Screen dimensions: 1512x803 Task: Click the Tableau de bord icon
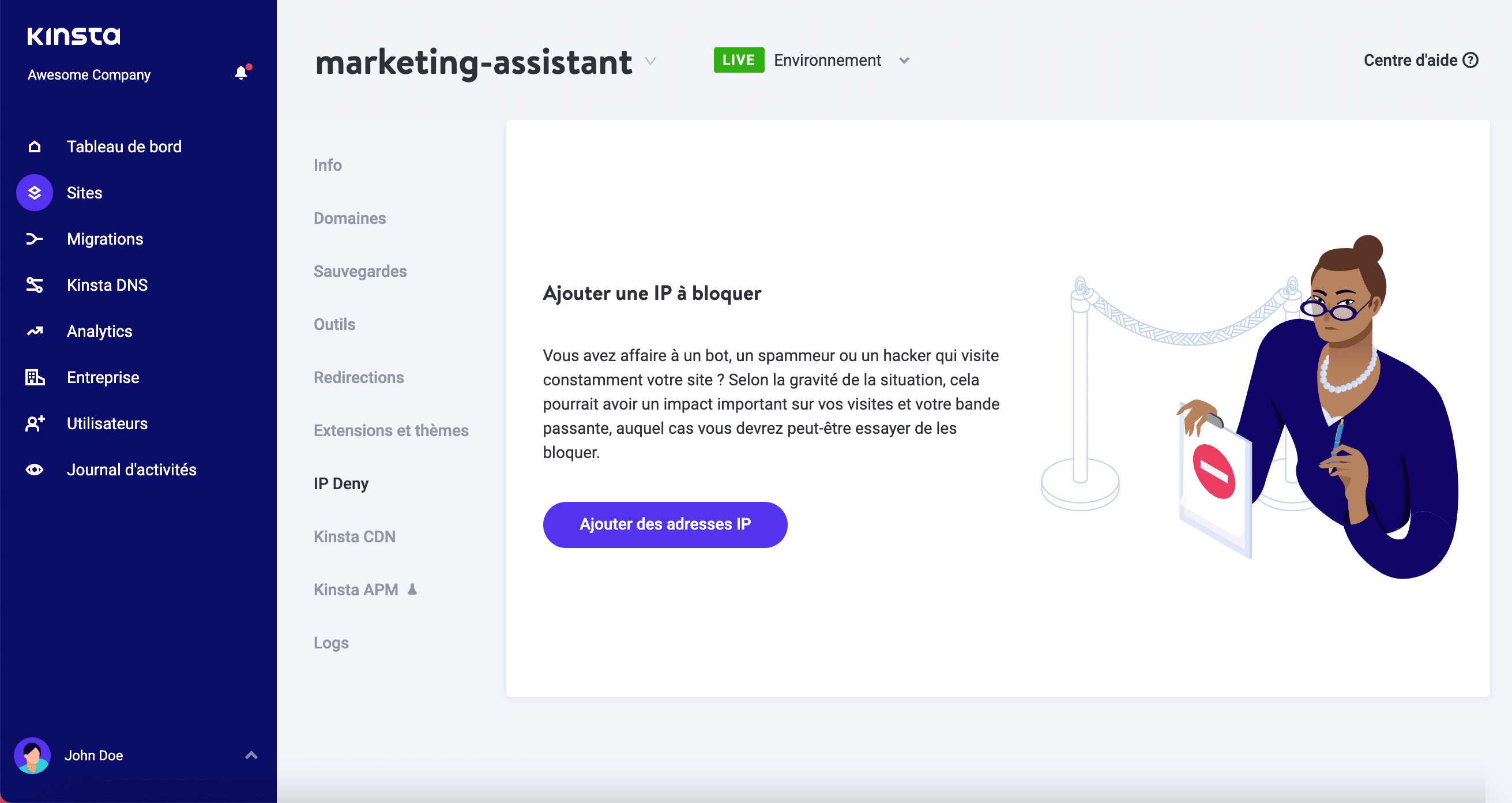point(34,146)
